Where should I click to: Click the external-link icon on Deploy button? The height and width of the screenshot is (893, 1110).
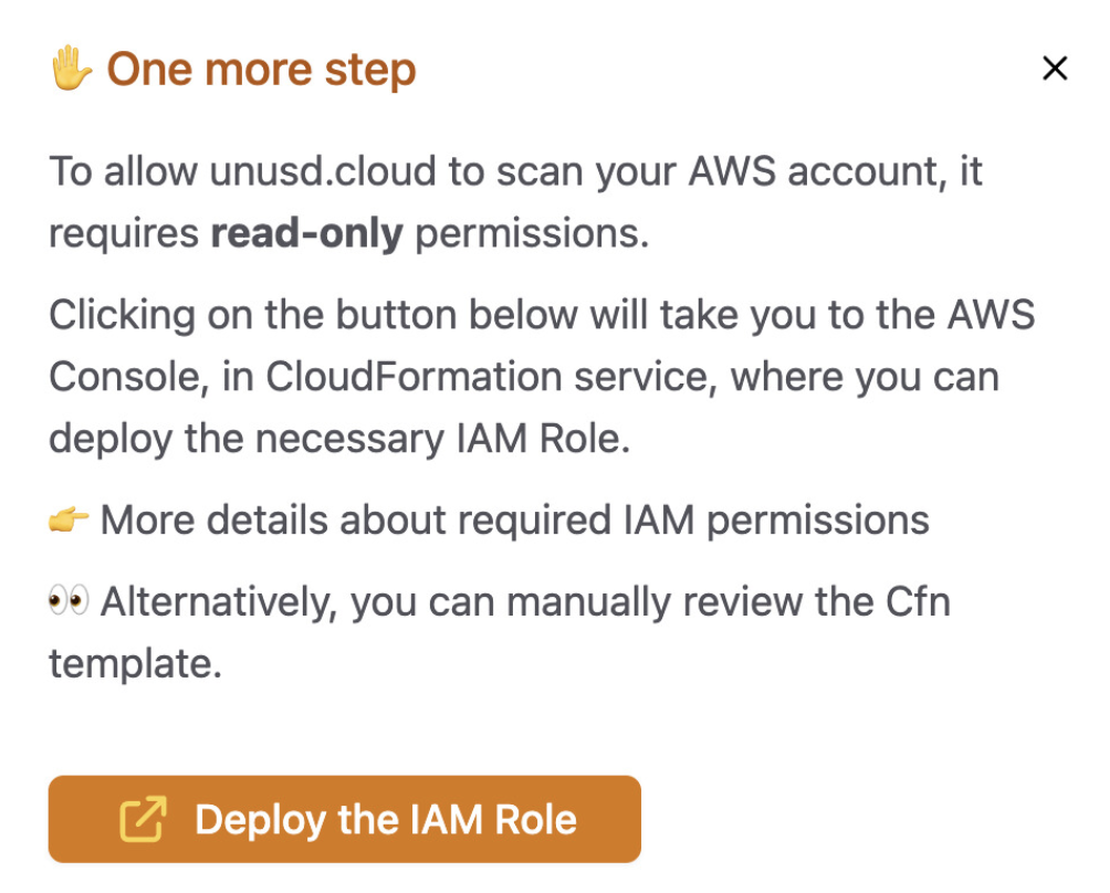point(143,820)
